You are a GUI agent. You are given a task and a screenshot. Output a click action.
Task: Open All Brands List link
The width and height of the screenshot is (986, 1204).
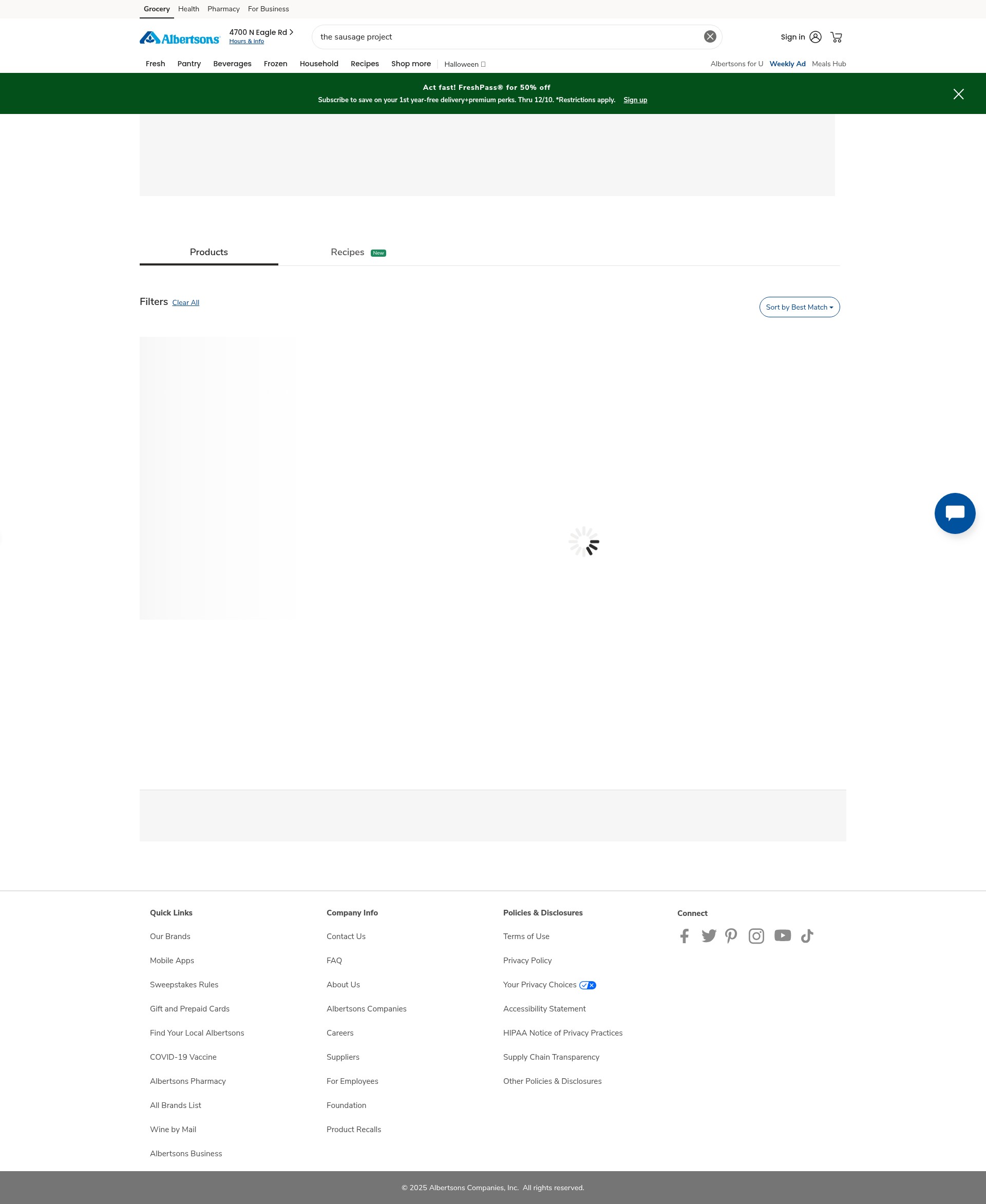click(176, 1105)
